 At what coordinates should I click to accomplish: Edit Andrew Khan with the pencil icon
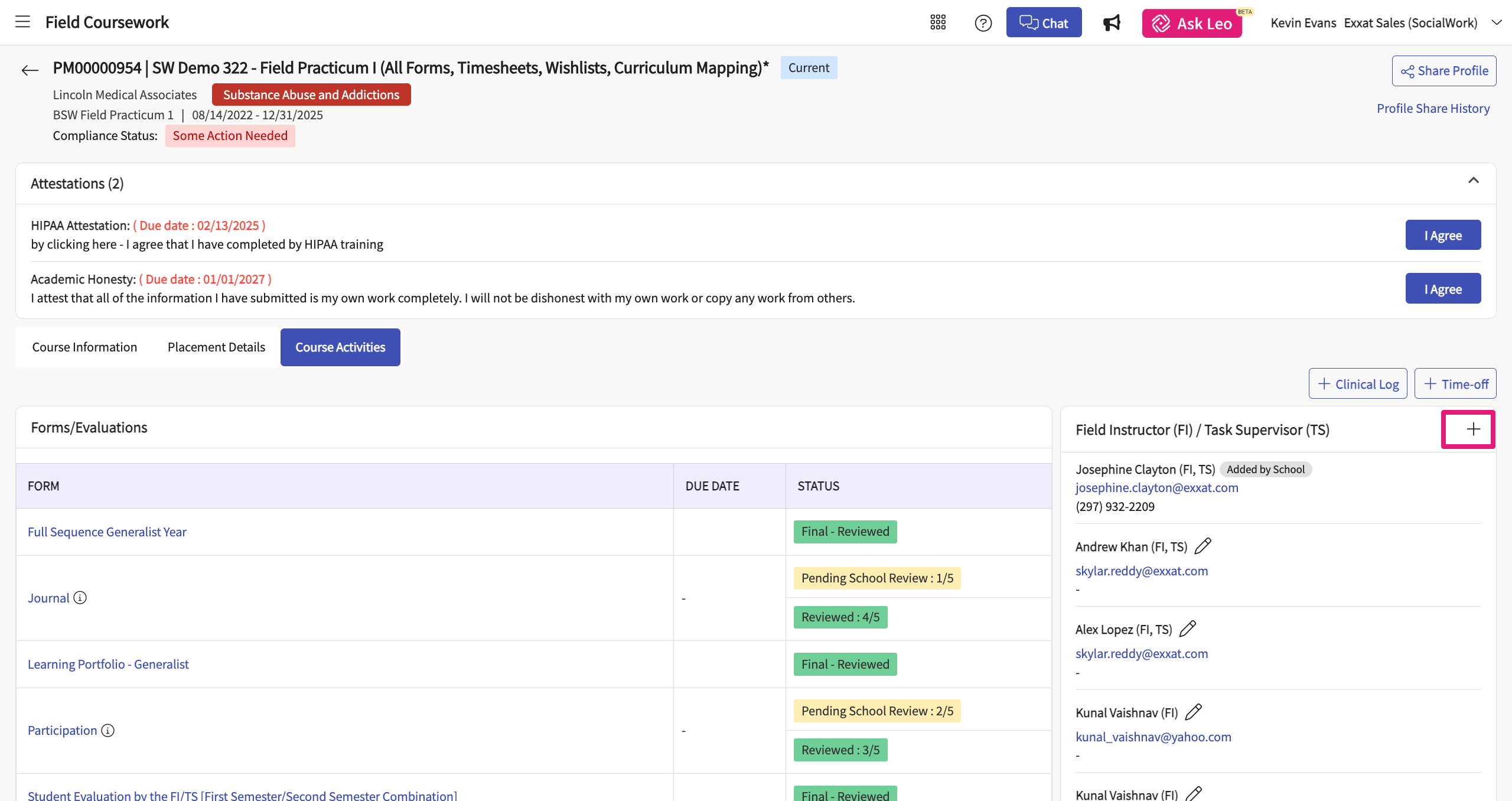1203,546
